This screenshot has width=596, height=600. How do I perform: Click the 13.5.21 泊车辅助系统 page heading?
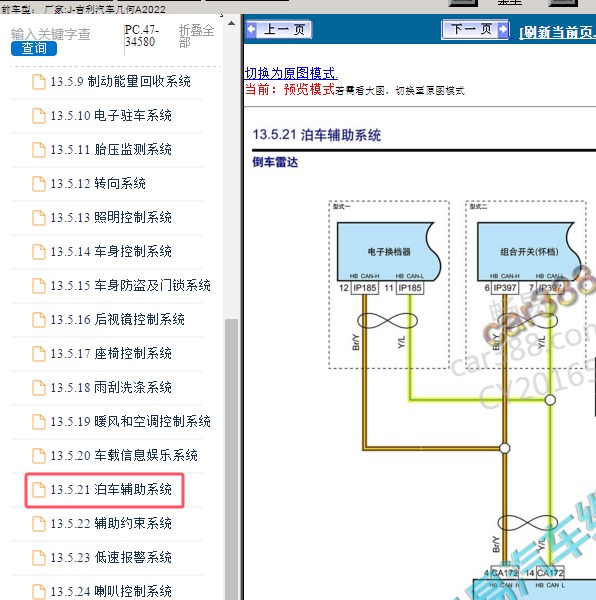point(317,135)
